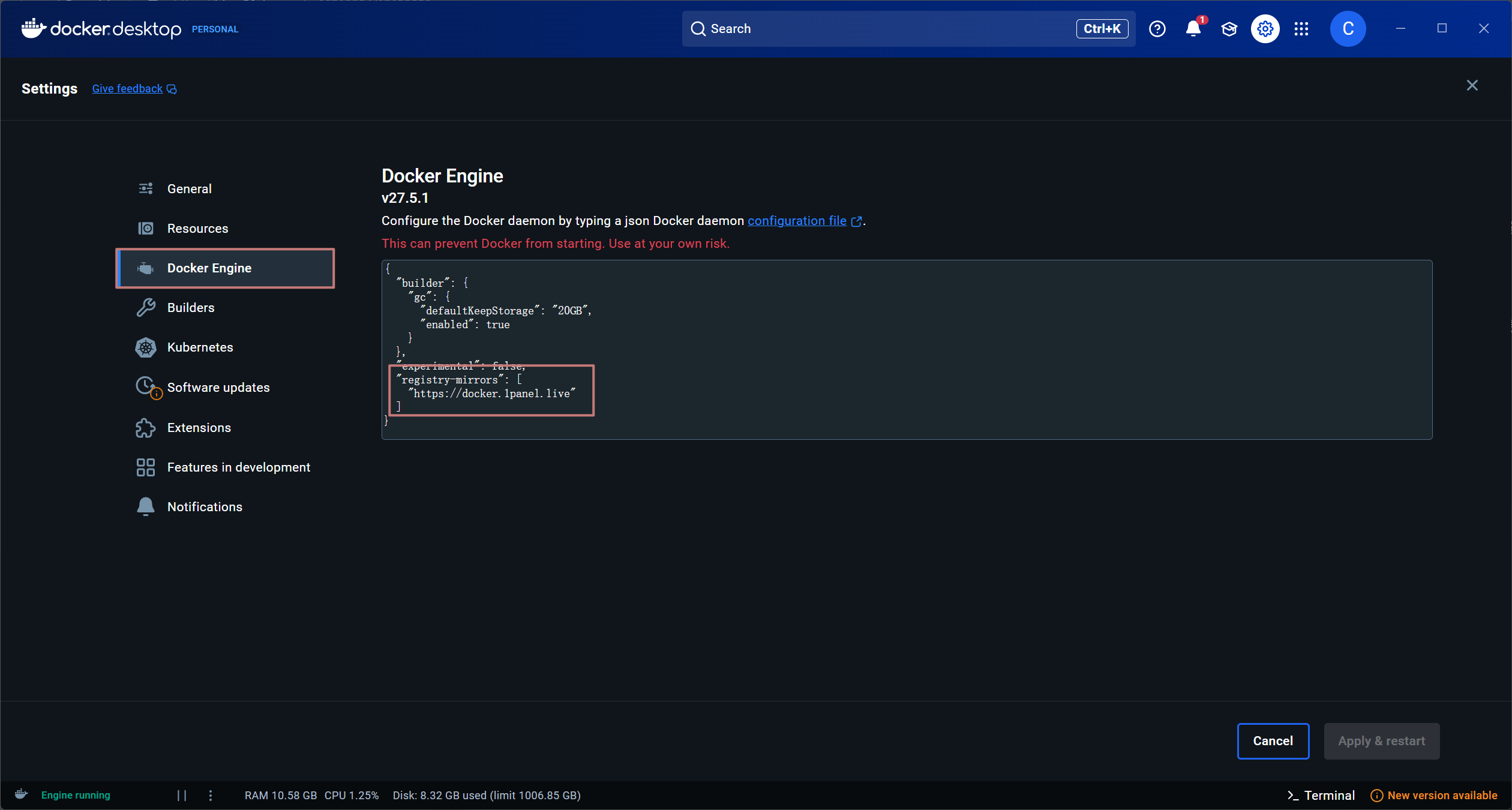This screenshot has height=810, width=1512.
Task: Open Notifications settings
Action: (x=226, y=507)
